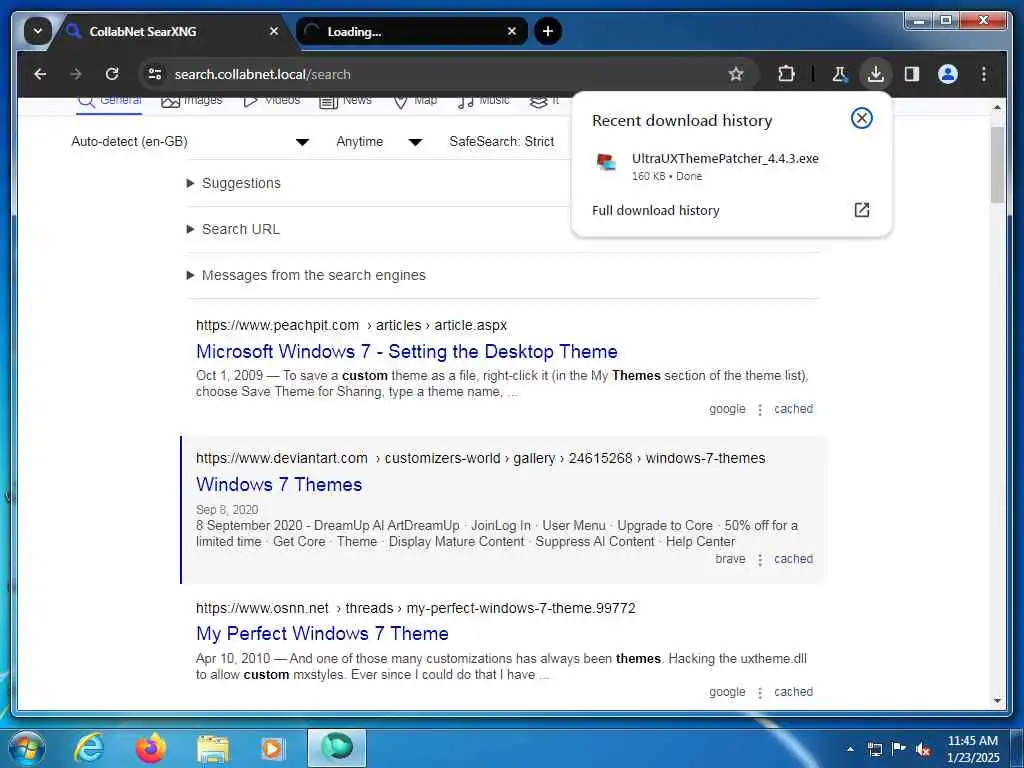Open the Windows 7 Themes result
The height and width of the screenshot is (768, 1024).
pos(279,485)
